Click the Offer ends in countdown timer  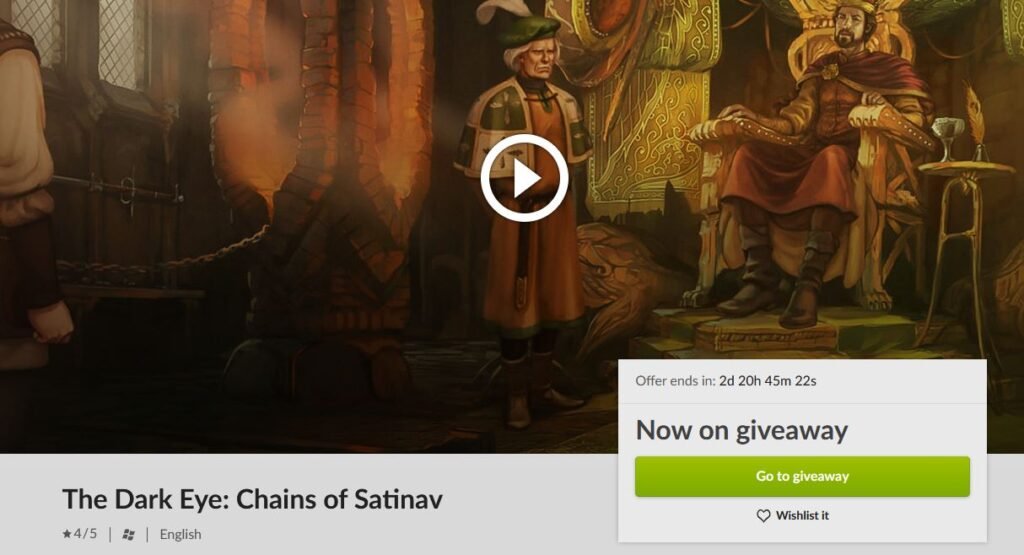pyautogui.click(x=726, y=381)
